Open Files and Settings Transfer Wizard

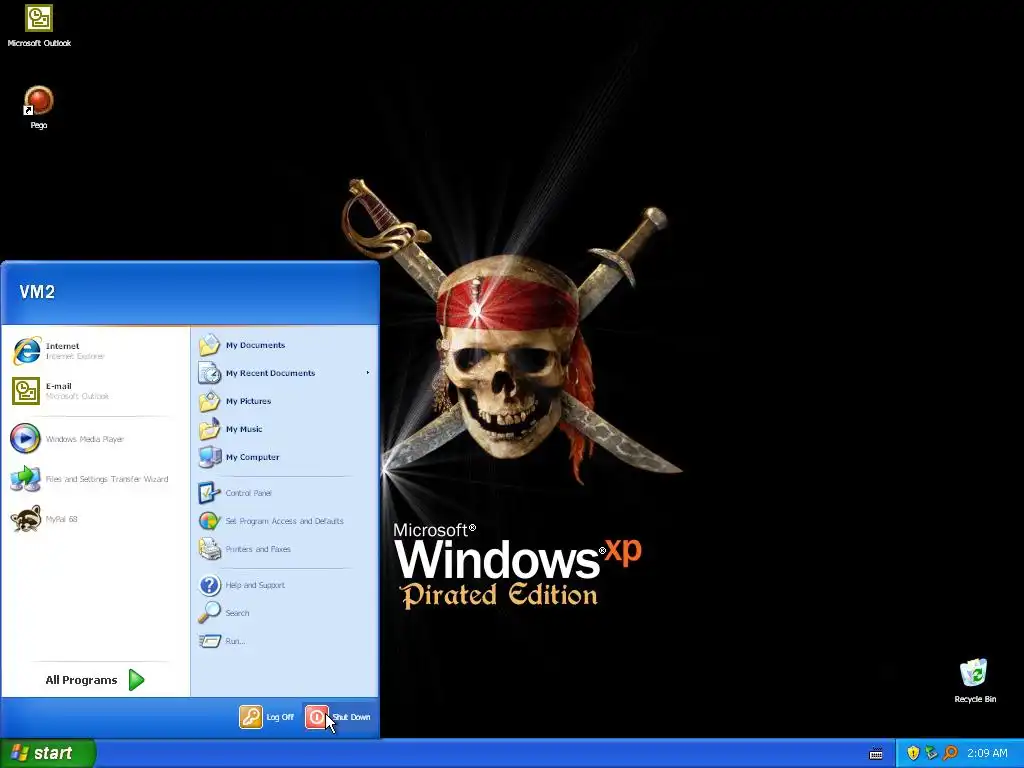click(95, 479)
